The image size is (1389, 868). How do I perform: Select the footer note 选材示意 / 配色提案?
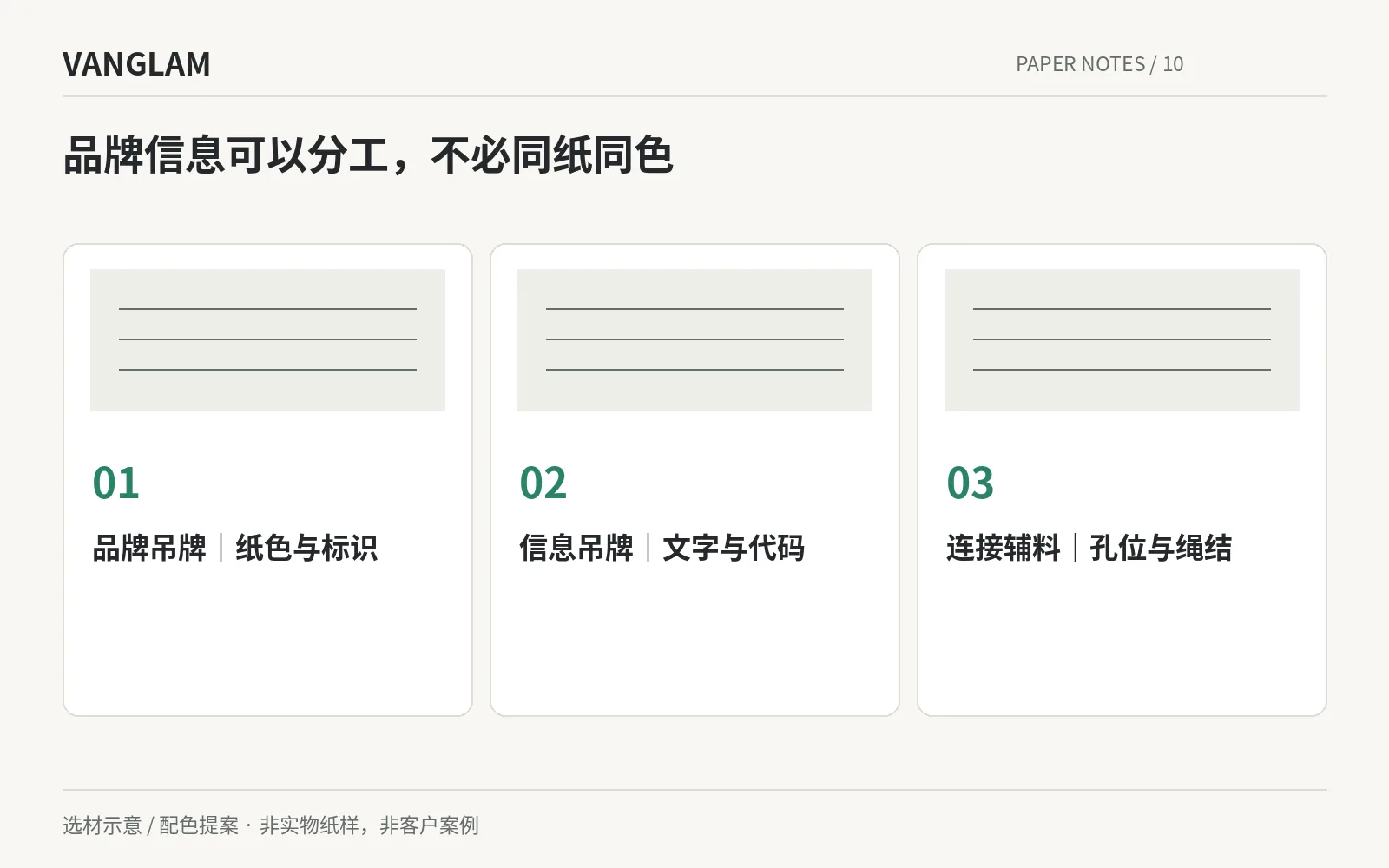pos(150,825)
